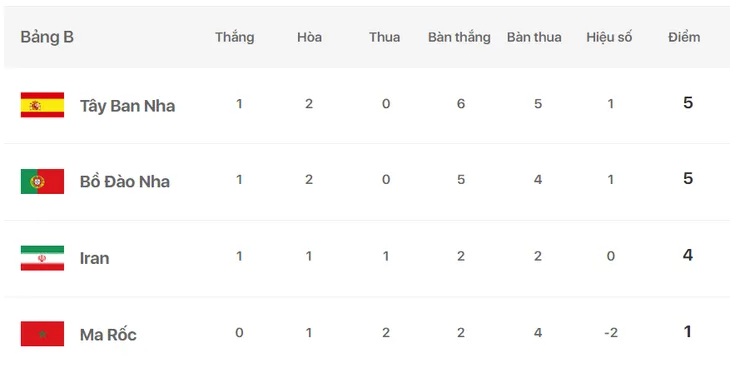Click Iran's points value 4
Screen dimensions: 730x368
[688, 255]
